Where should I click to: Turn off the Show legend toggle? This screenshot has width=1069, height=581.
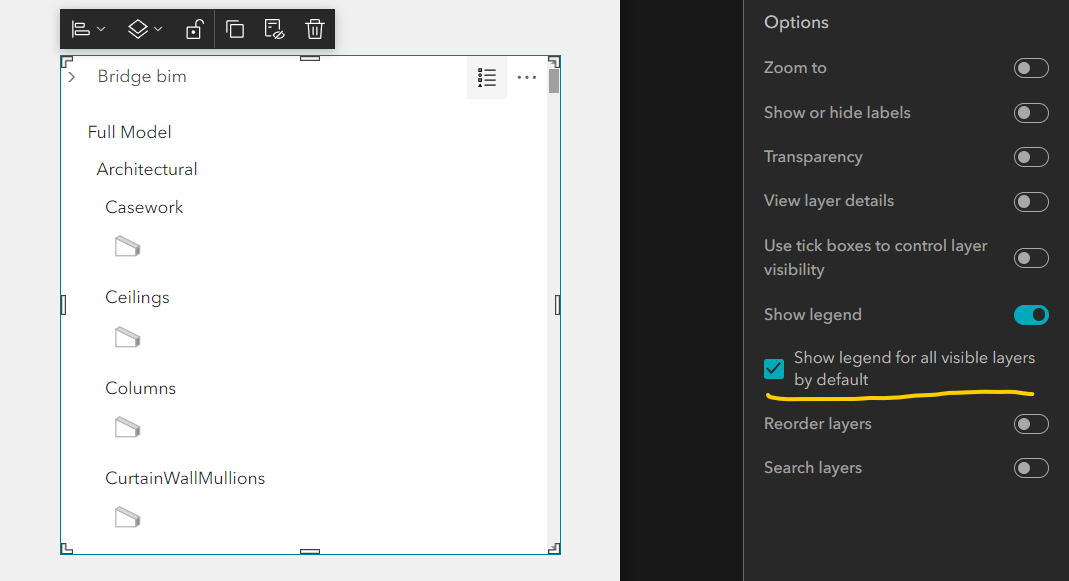coord(1031,314)
